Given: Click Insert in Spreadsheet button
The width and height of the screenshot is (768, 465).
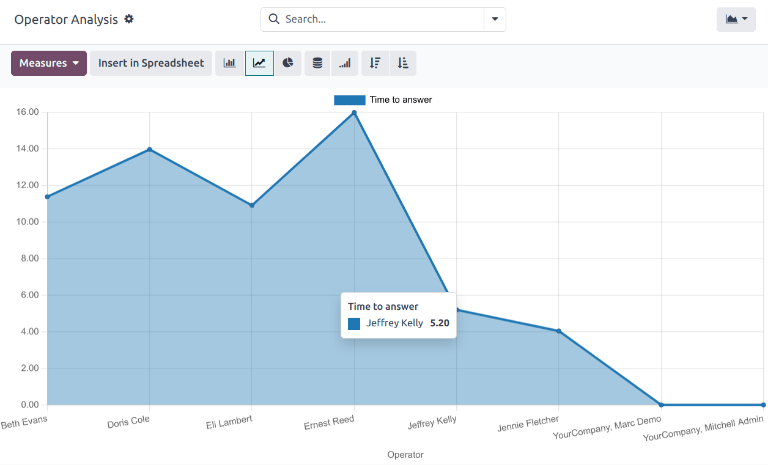Looking at the screenshot, I should (151, 63).
